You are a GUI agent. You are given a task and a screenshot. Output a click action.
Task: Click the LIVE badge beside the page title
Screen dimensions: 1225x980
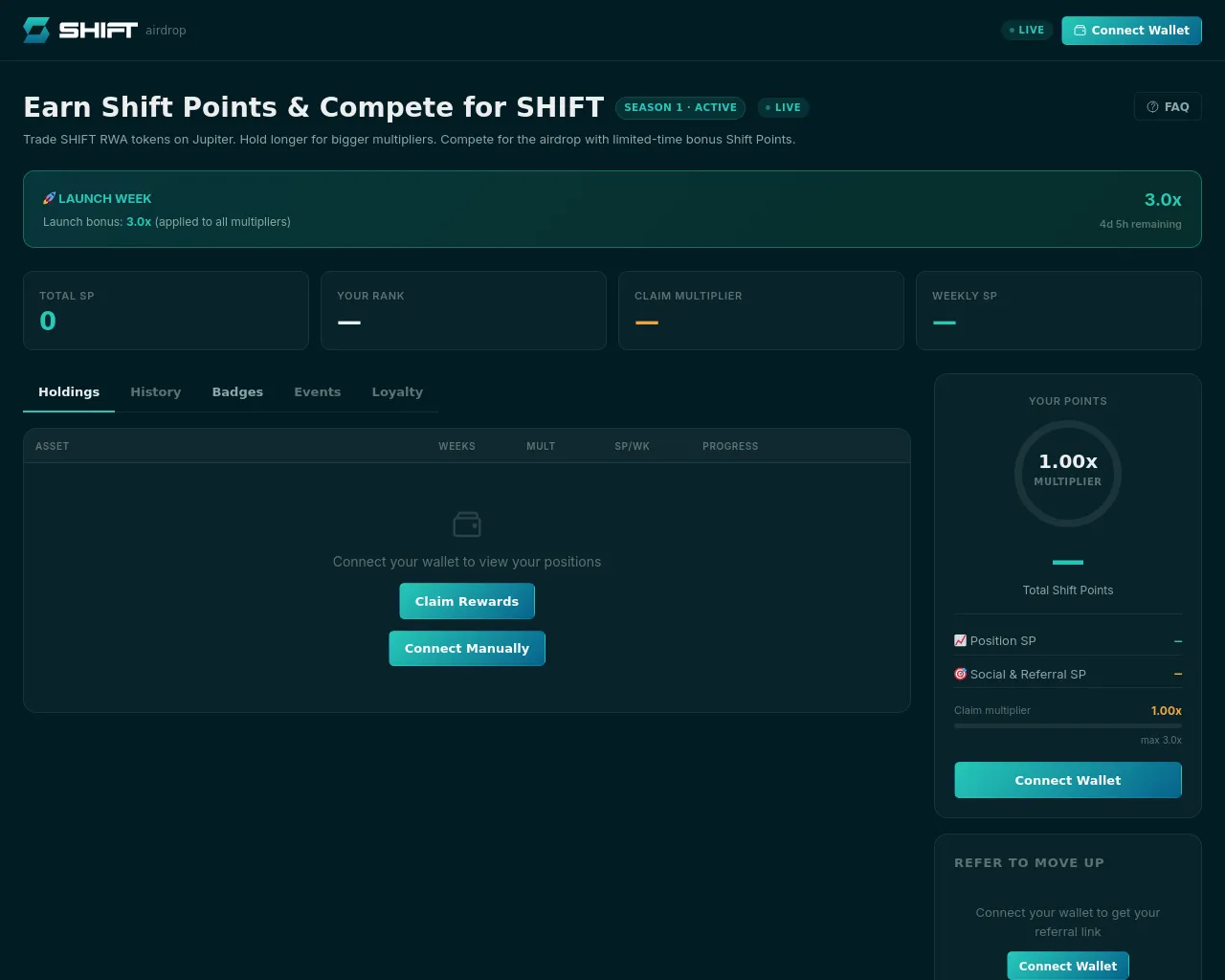783,107
